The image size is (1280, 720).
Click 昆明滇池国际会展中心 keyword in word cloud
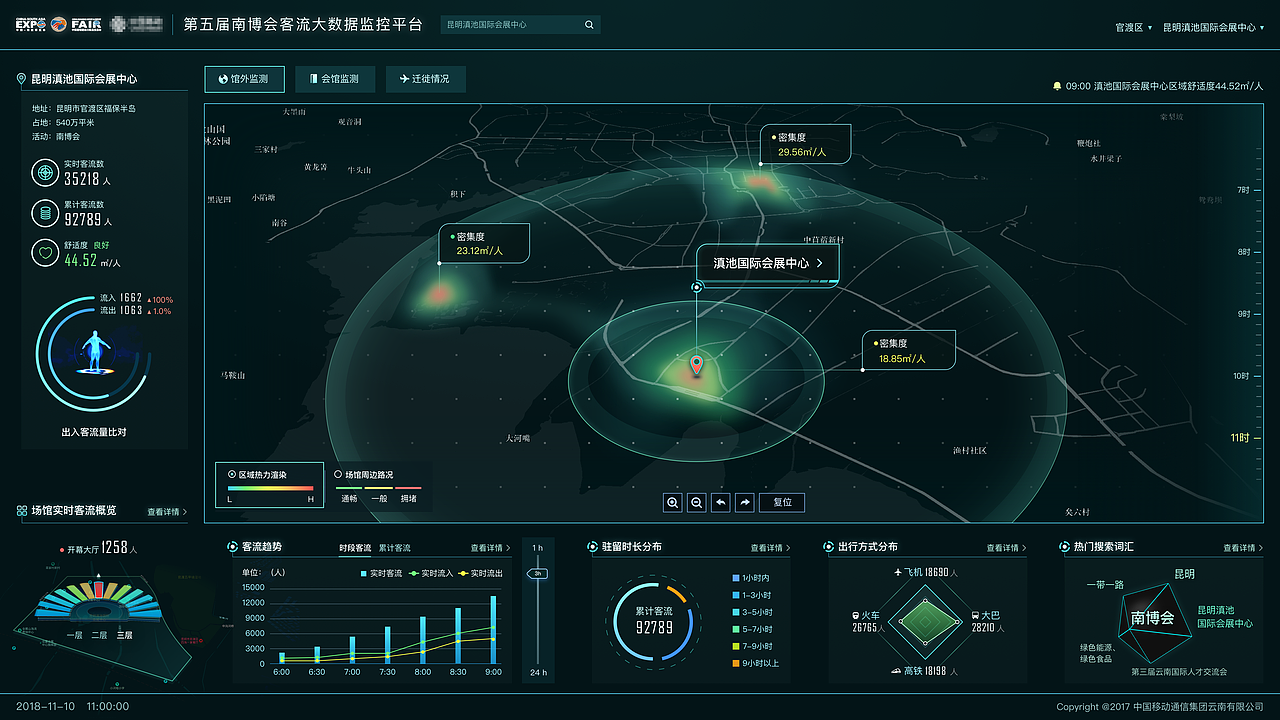click(1225, 616)
